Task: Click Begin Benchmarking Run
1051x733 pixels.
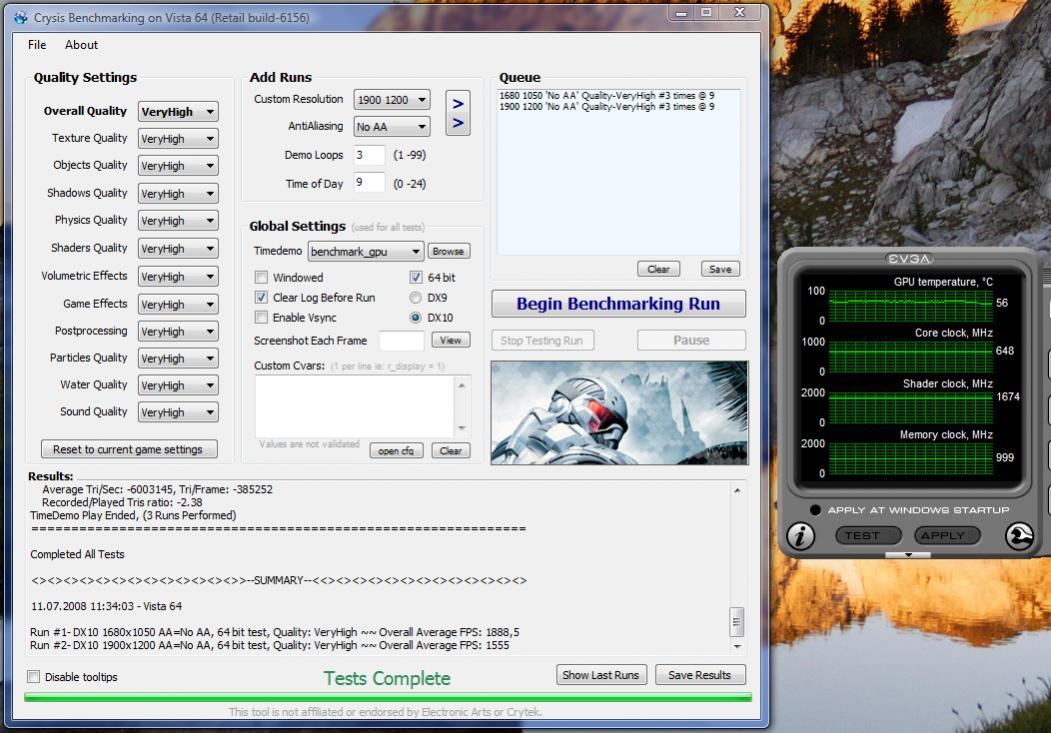Action: click(618, 304)
